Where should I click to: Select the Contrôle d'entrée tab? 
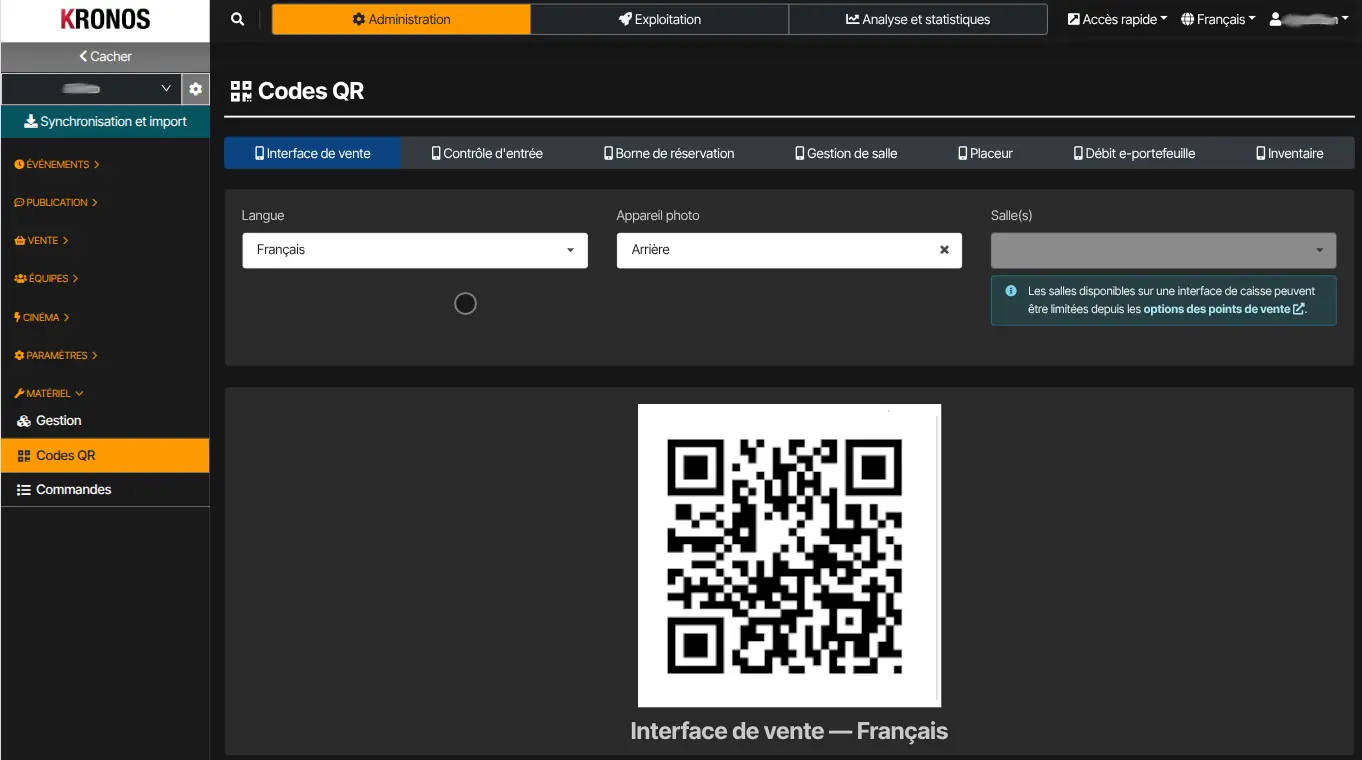487,153
